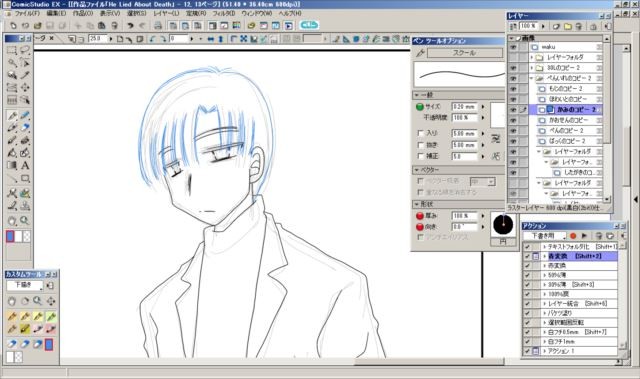The image size is (640, 379).
Task: Uncheck the バケツ塗り action
Action: [527, 313]
